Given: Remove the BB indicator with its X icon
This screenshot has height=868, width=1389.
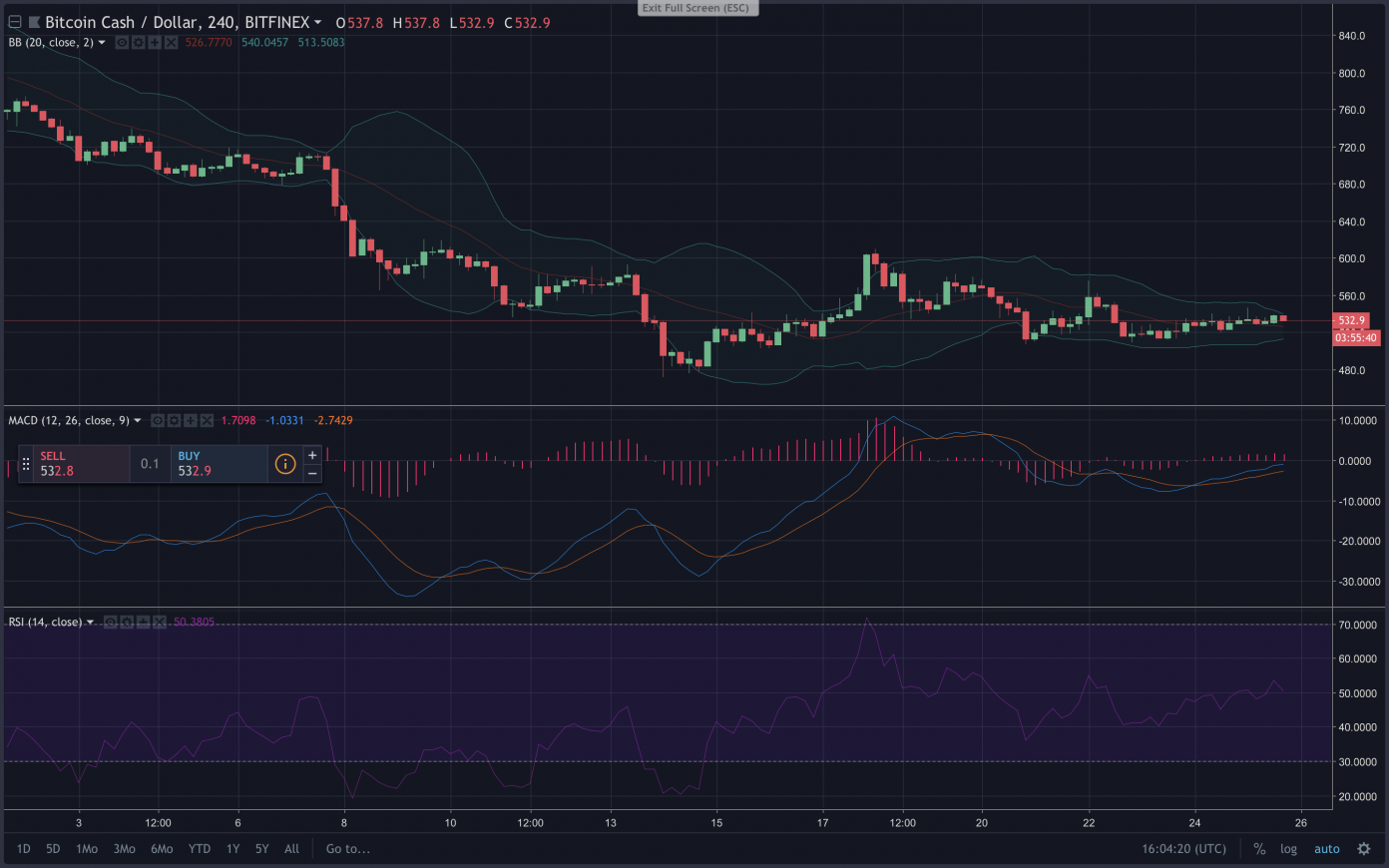Looking at the screenshot, I should [x=171, y=43].
